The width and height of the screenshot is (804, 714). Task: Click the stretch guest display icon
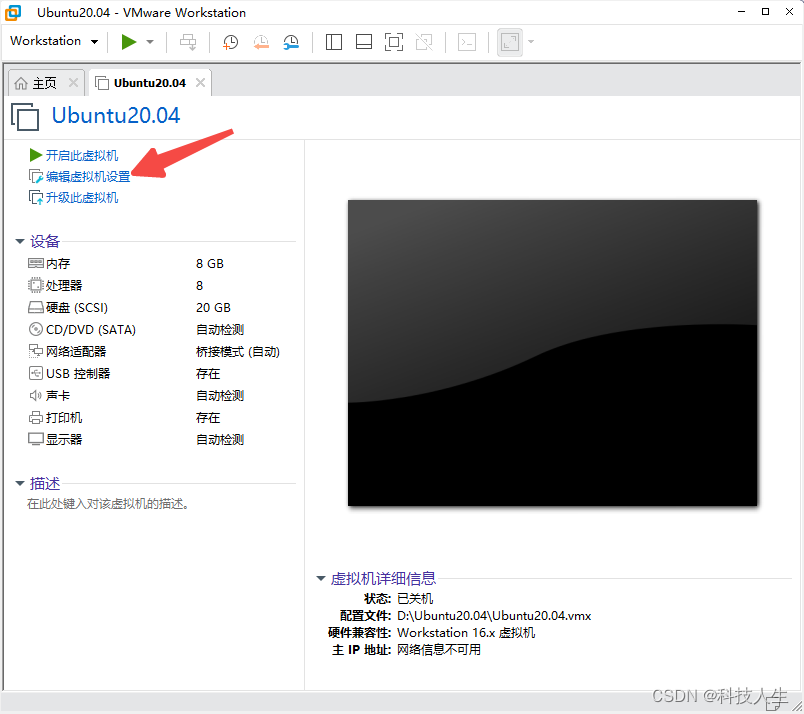point(510,42)
